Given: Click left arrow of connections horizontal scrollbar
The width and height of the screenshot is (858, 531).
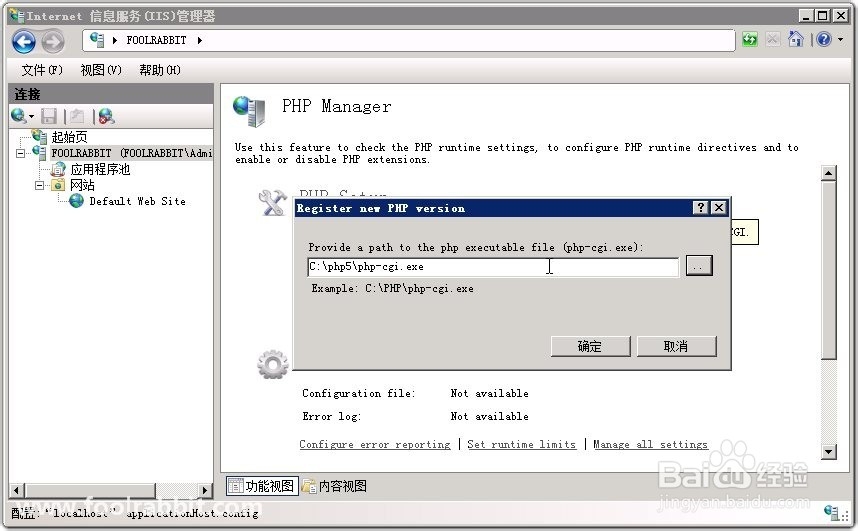Looking at the screenshot, I should point(16,490).
